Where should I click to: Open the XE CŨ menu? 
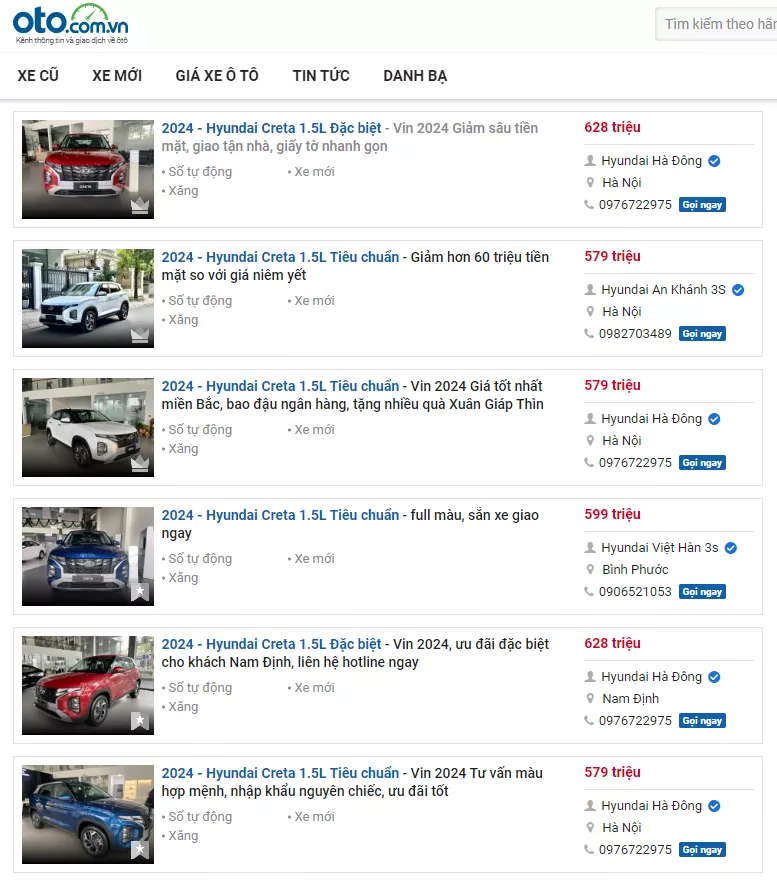click(38, 76)
